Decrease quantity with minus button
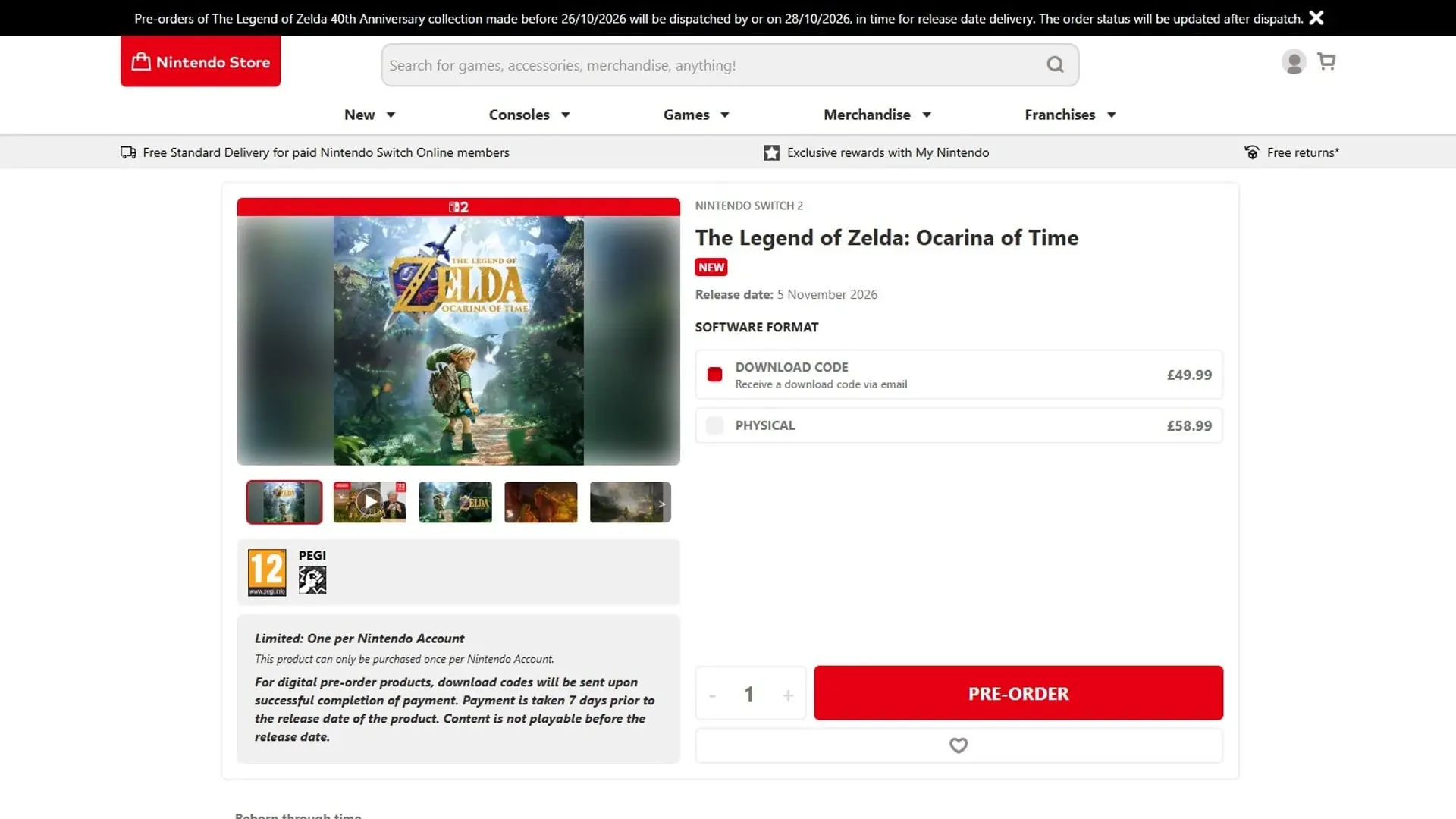The image size is (1456, 819). [712, 695]
